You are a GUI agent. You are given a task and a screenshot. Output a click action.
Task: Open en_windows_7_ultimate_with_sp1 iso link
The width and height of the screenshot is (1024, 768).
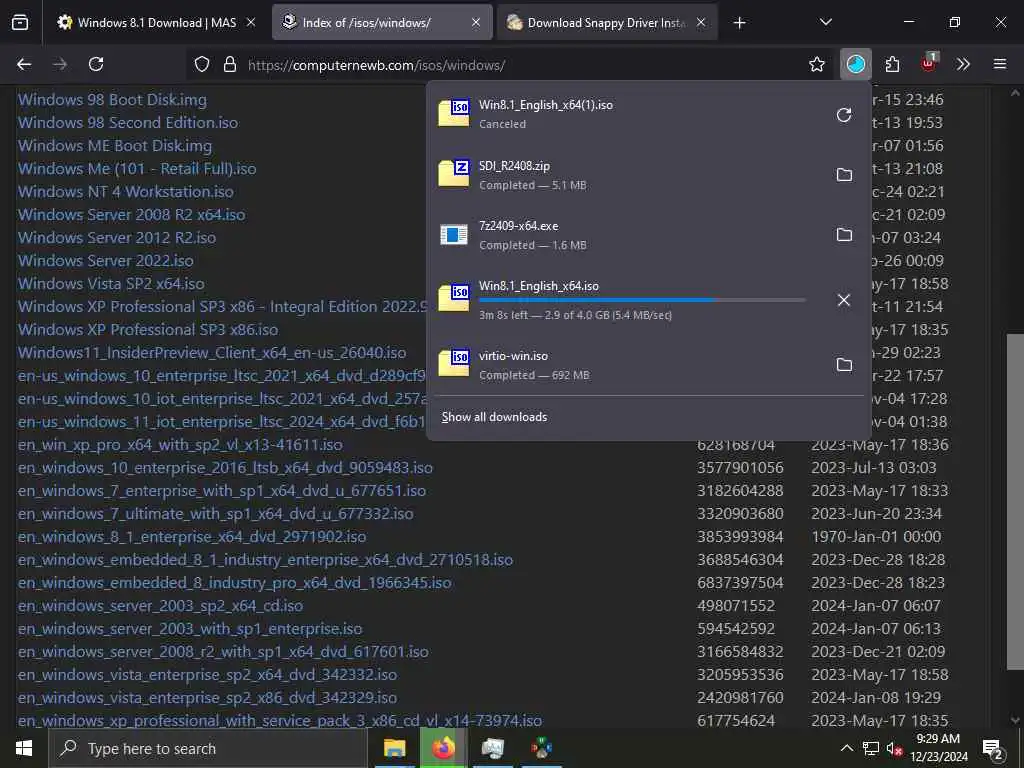click(216, 514)
